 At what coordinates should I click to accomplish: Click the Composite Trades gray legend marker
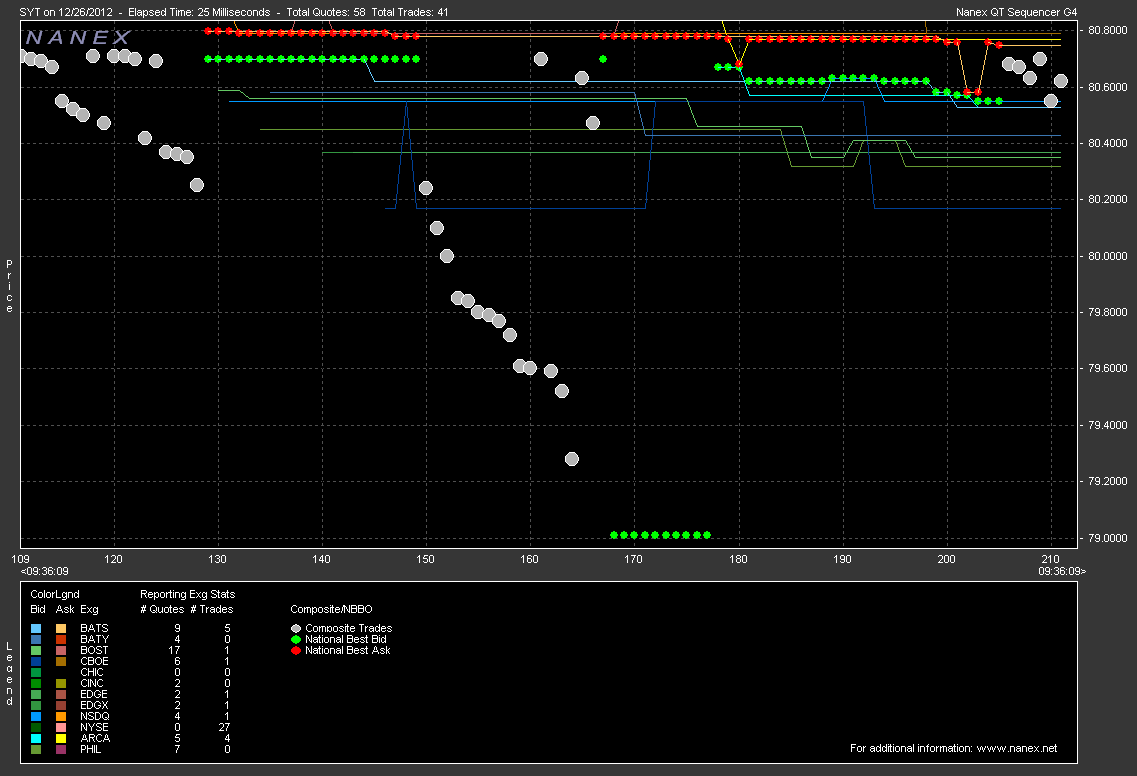pos(296,629)
